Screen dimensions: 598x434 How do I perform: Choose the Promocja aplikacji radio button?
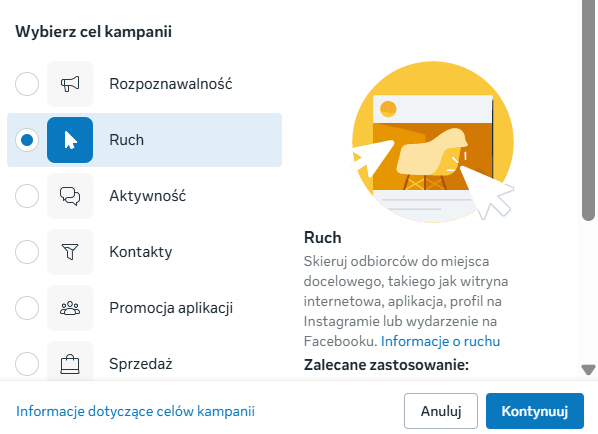(x=27, y=308)
